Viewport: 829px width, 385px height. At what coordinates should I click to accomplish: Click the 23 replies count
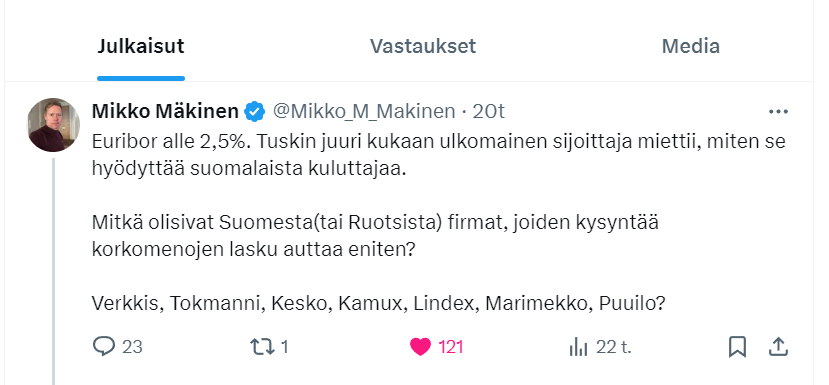click(x=132, y=347)
